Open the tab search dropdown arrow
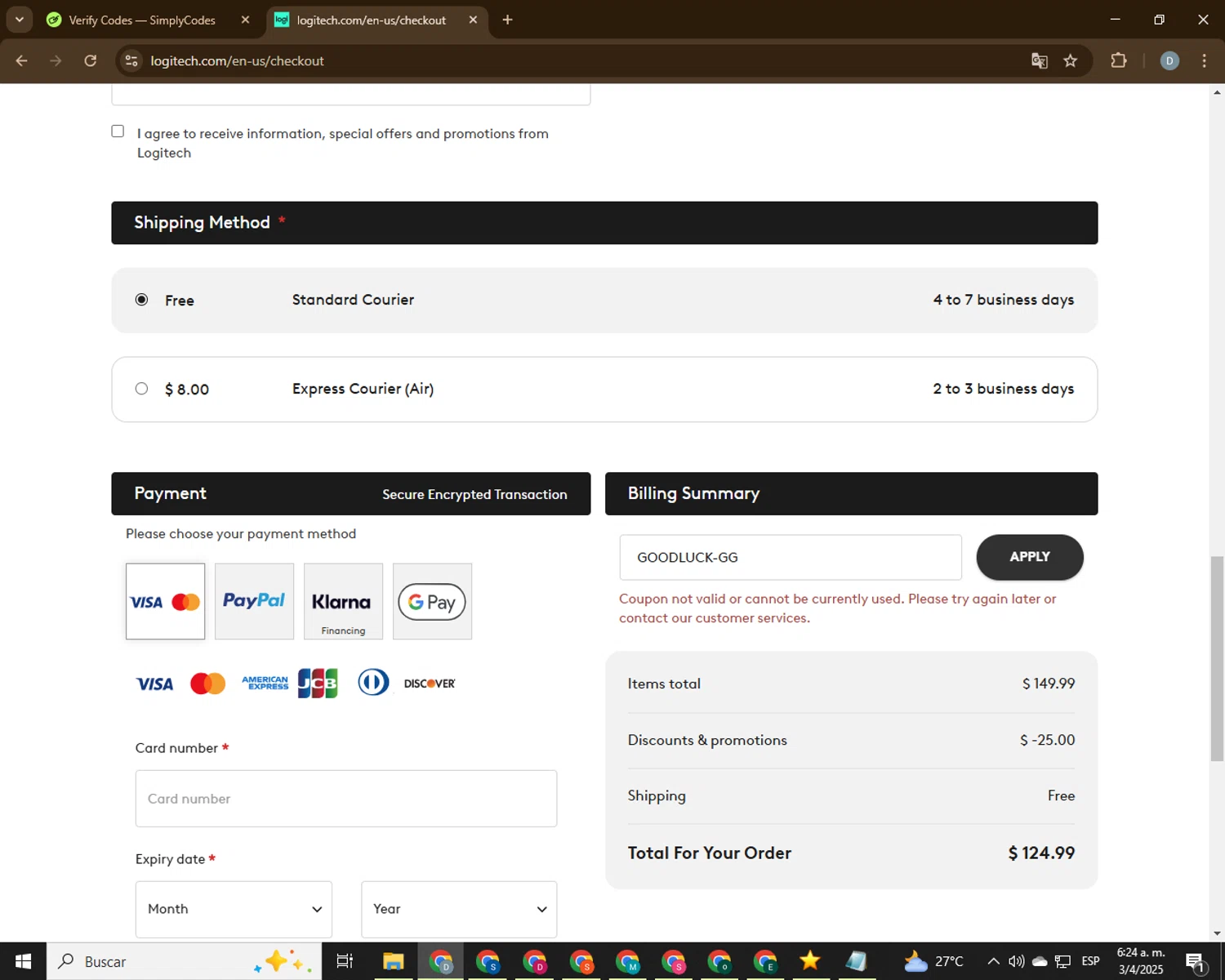 coord(19,20)
